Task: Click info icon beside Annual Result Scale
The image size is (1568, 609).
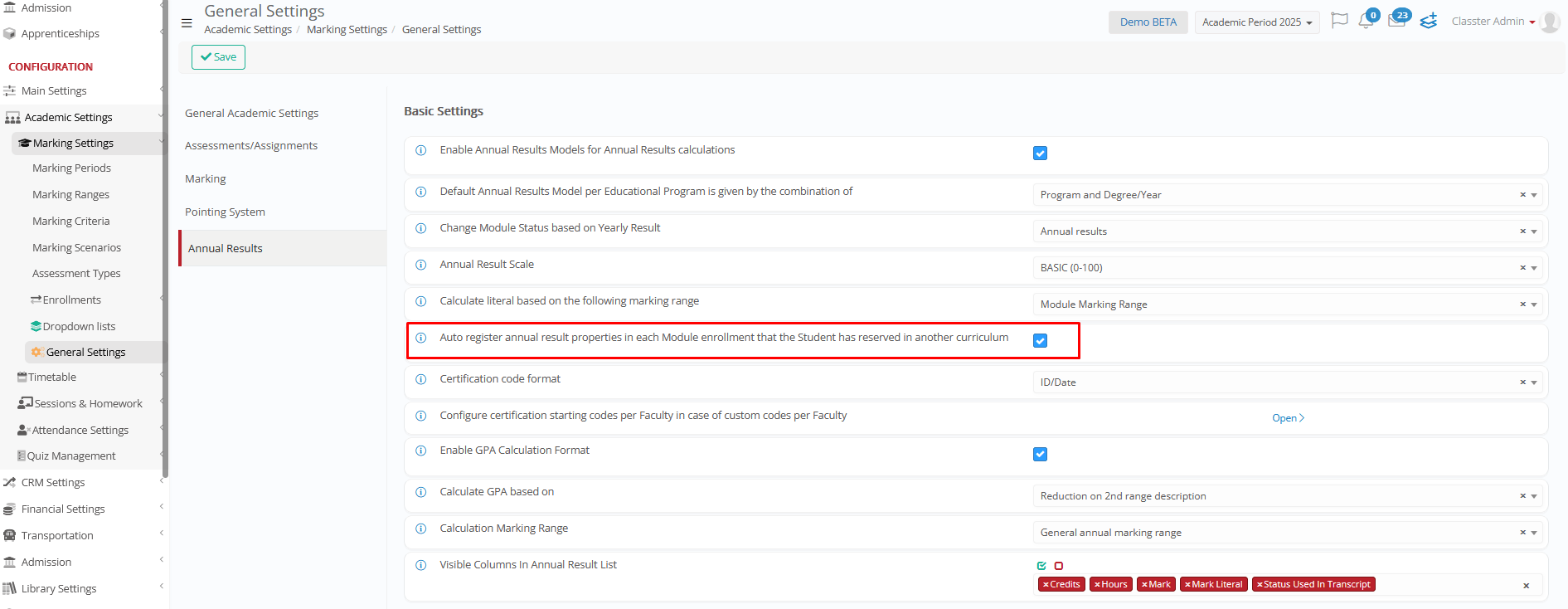Action: pos(421,265)
